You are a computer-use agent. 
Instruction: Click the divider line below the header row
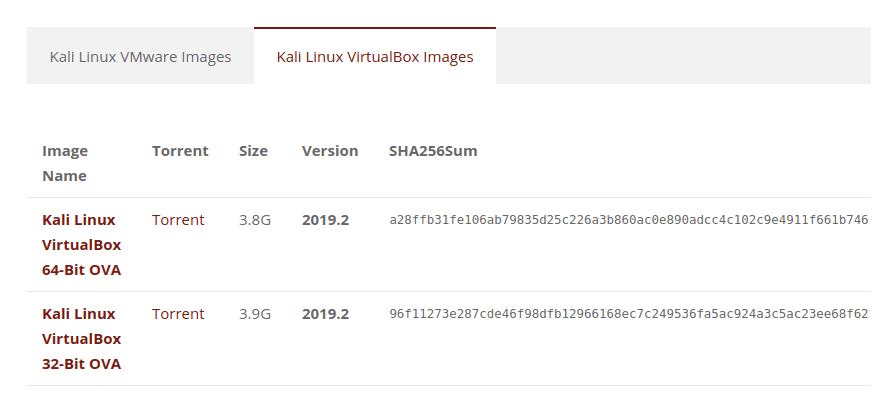click(448, 198)
